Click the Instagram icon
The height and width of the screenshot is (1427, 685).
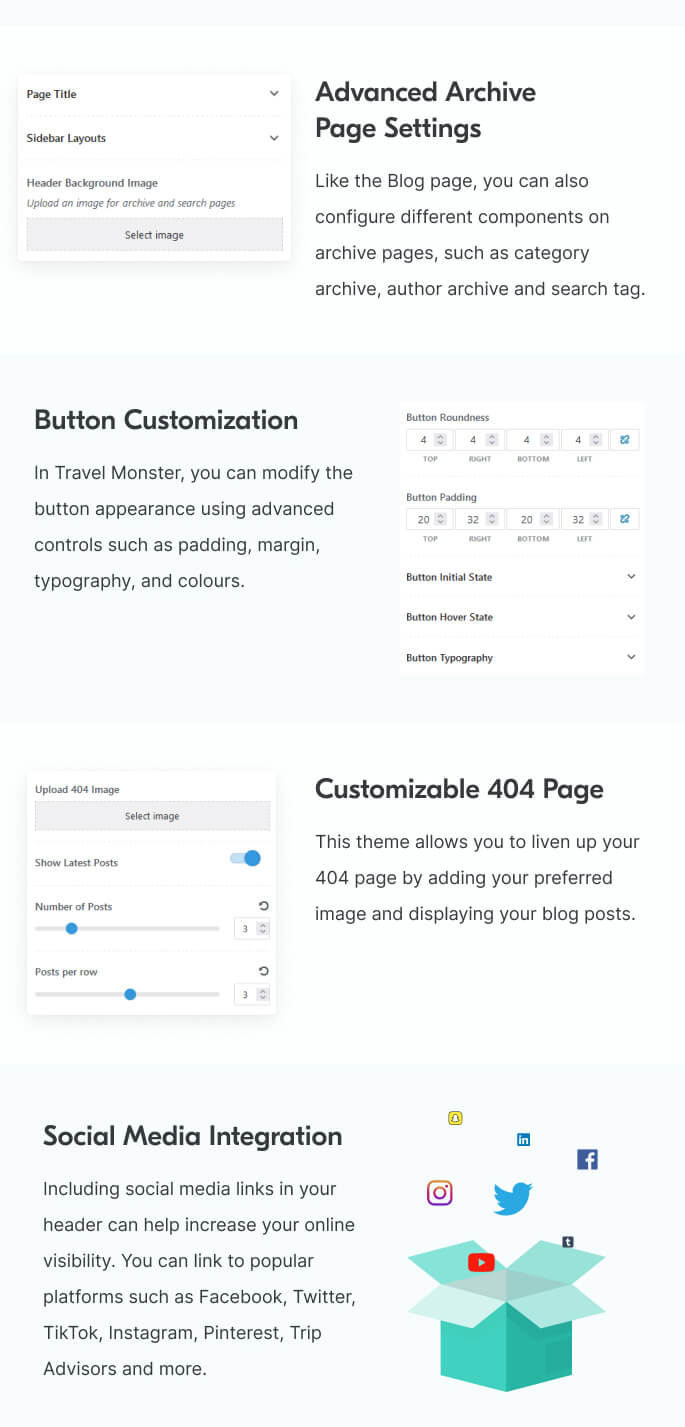440,1192
